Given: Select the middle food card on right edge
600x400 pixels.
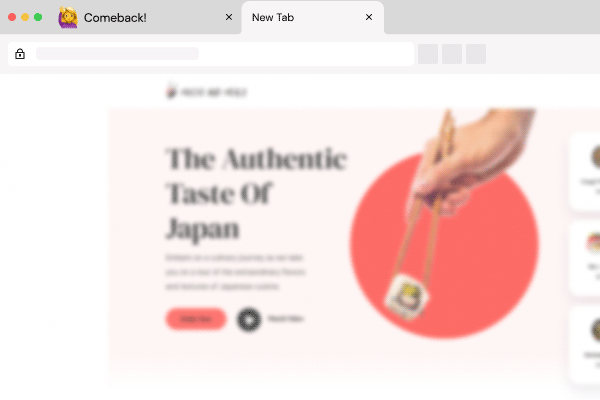Looking at the screenshot, I should click(x=585, y=258).
